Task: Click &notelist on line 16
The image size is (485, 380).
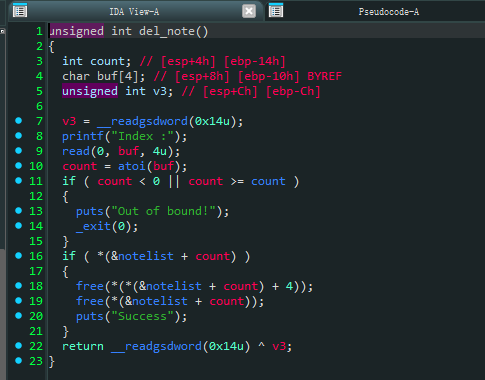Action: click(x=142, y=256)
